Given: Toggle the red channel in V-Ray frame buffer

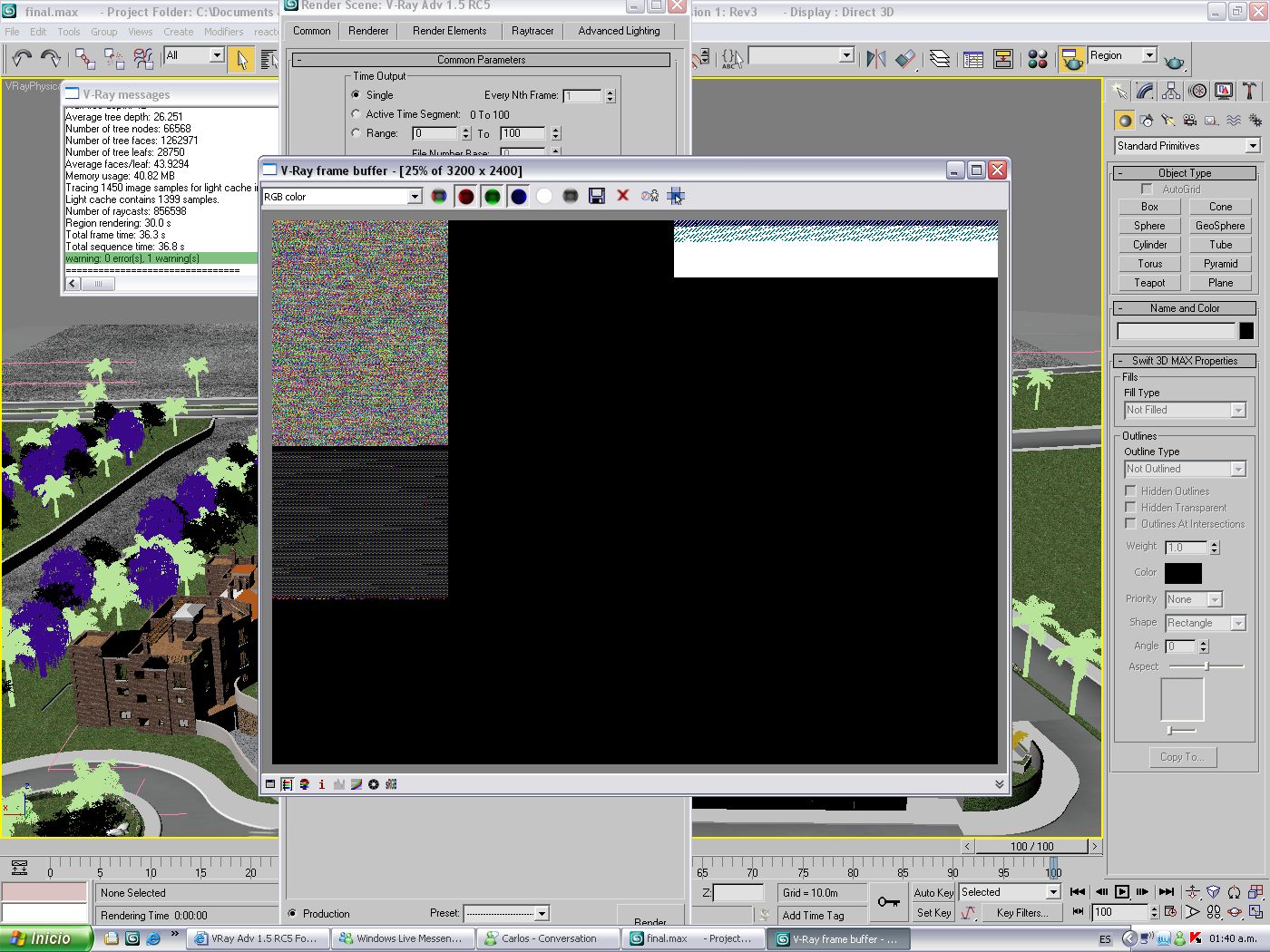Looking at the screenshot, I should pyautogui.click(x=466, y=197).
